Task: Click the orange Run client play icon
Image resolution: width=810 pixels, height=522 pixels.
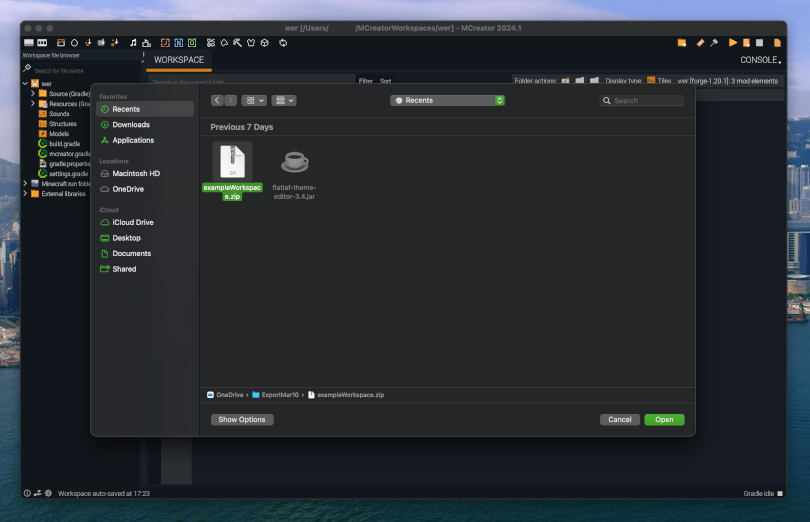Action: 733,43
